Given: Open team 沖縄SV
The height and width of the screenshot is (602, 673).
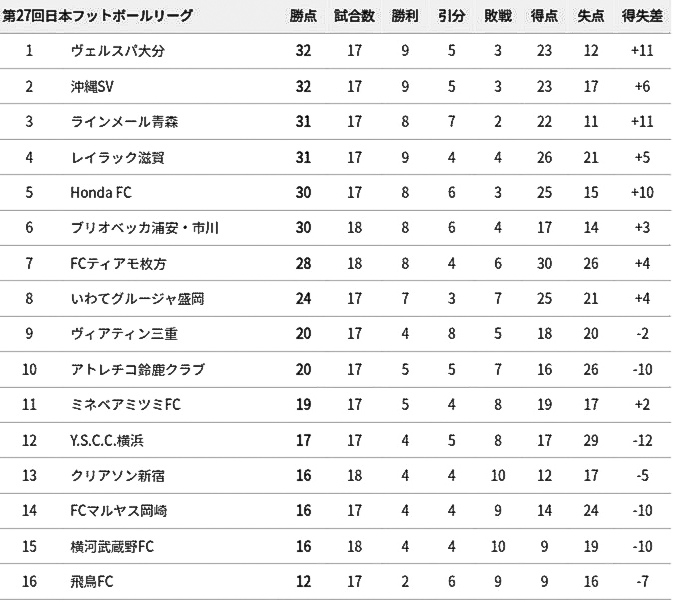Looking at the screenshot, I should click(92, 87).
